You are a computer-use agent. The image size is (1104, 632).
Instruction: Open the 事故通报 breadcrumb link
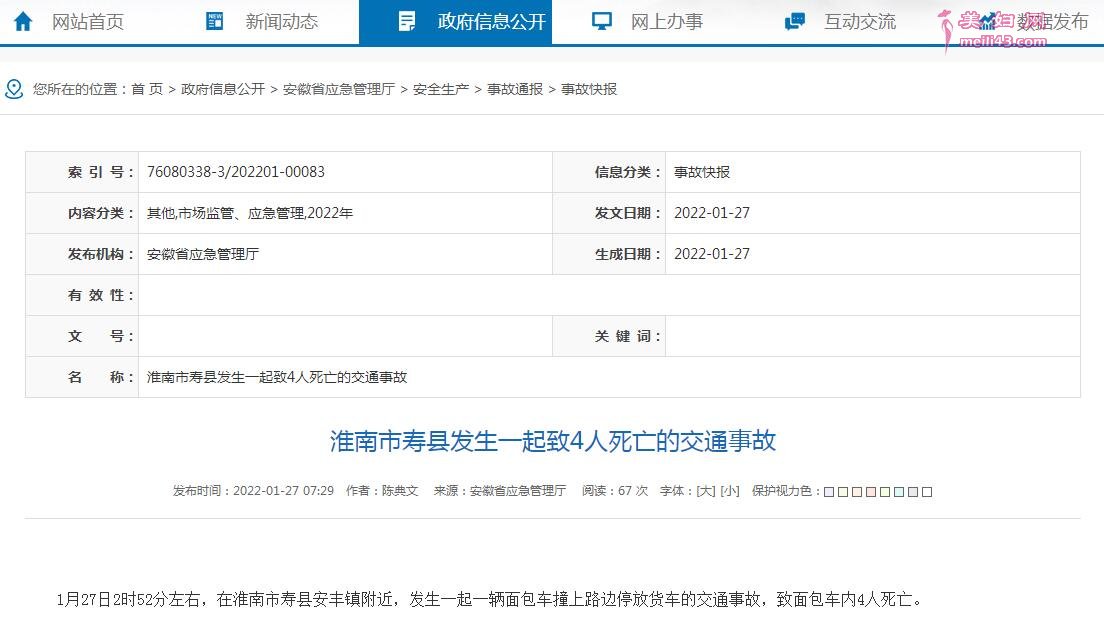[515, 89]
